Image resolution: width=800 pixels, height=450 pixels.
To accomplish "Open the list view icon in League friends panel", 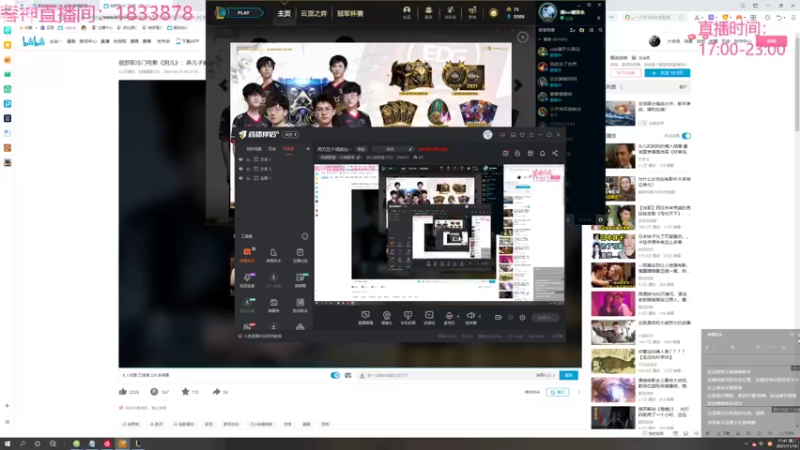I will 591,30.
